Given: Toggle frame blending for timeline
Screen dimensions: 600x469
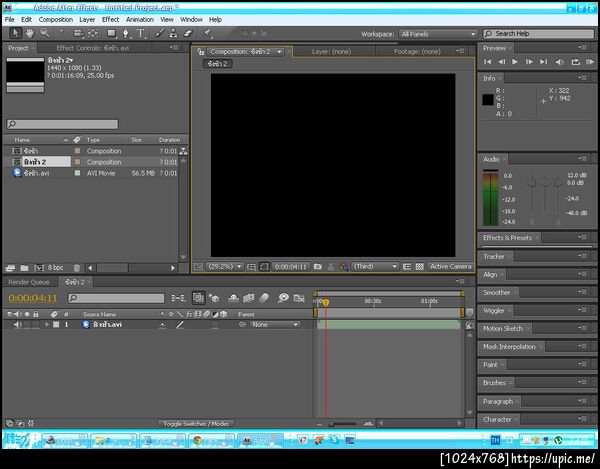Looking at the screenshot, I should click(249, 298).
